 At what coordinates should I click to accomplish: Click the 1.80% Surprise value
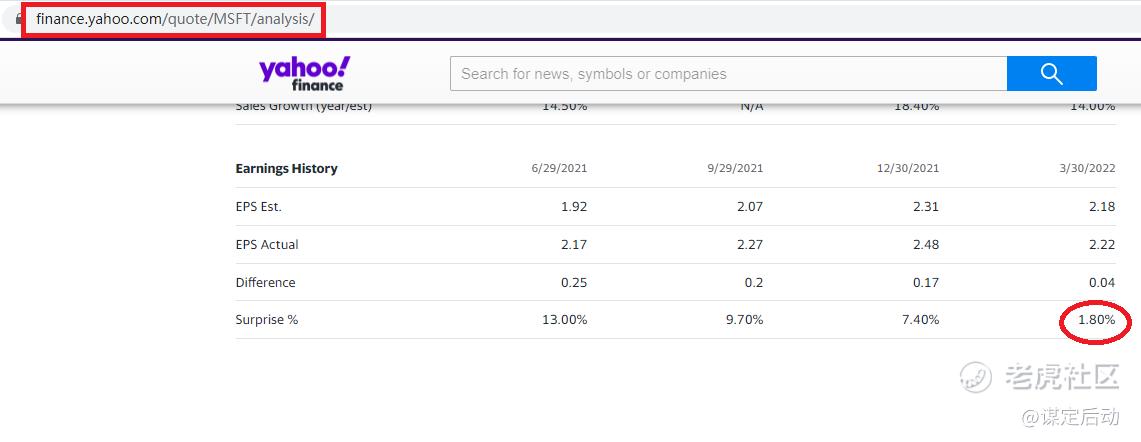pyautogui.click(x=1096, y=320)
